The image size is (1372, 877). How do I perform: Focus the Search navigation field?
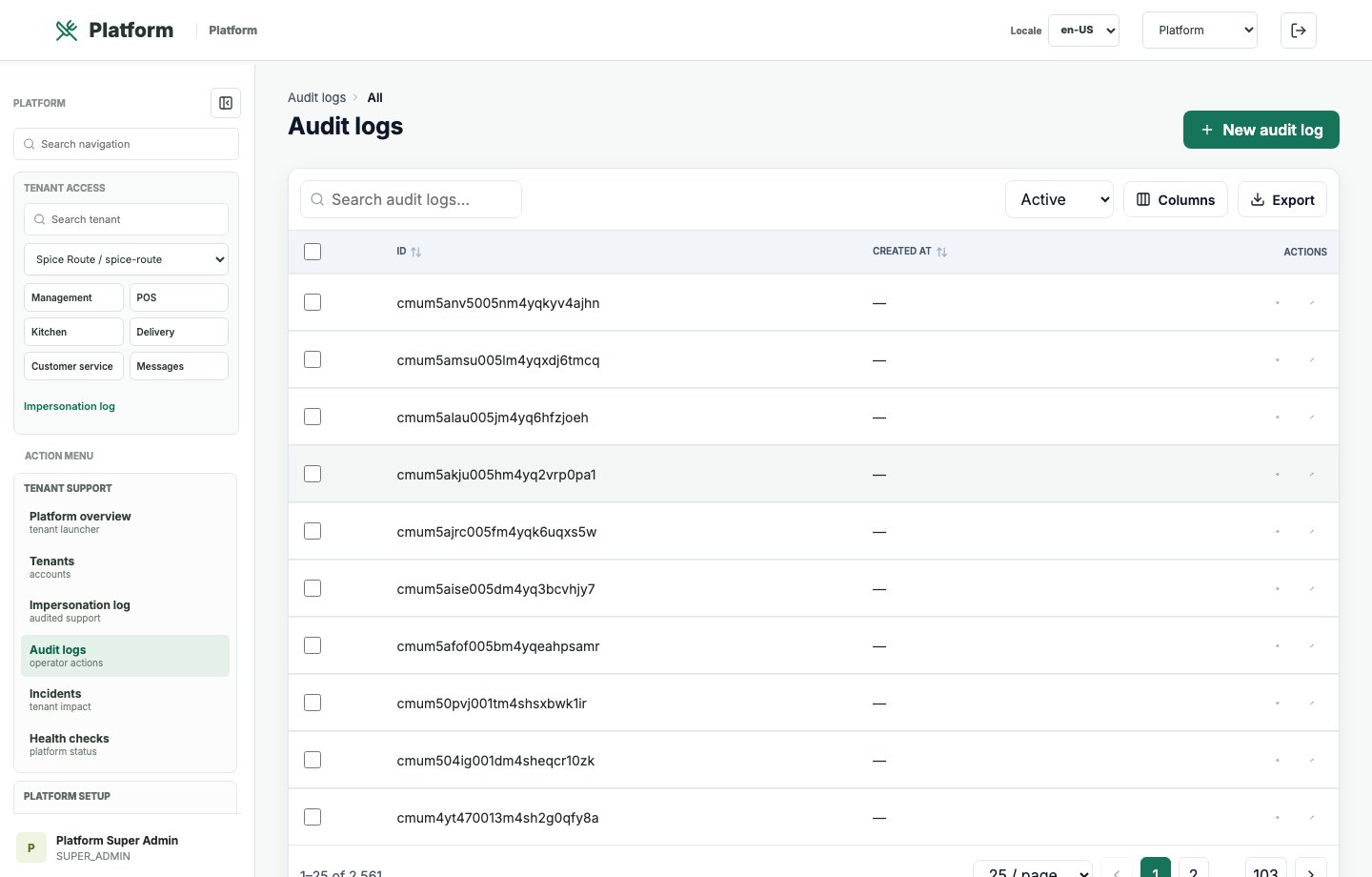(x=126, y=144)
